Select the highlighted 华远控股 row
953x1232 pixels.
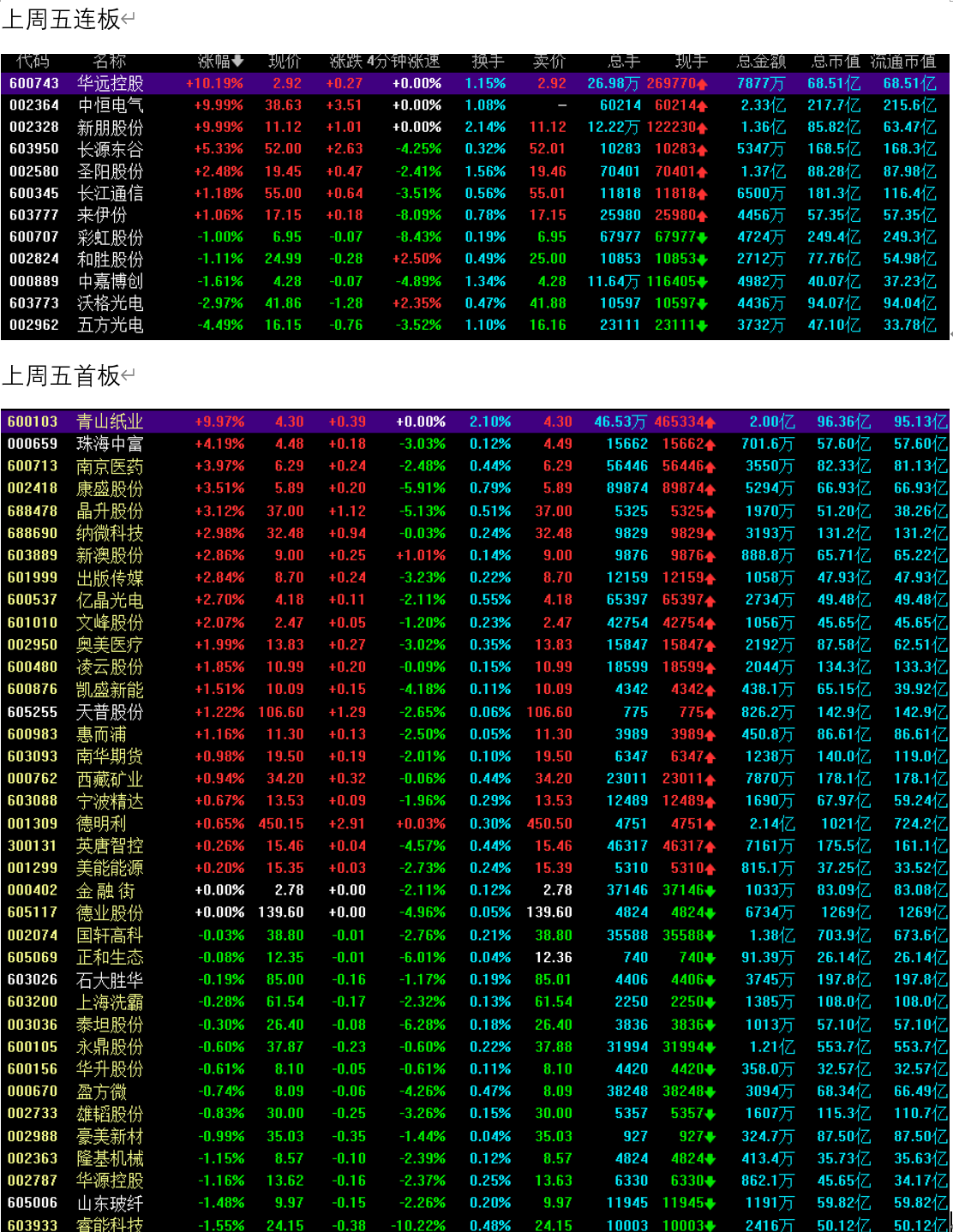[110, 83]
